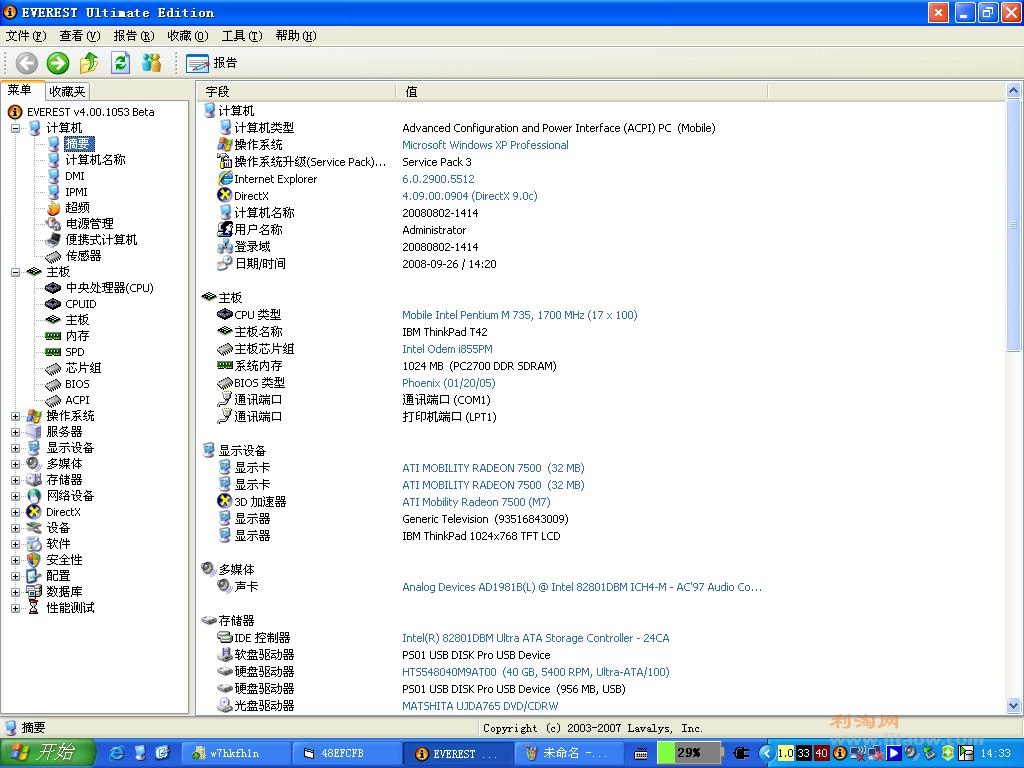The width and height of the screenshot is (1024, 768).
Task: Open the 收藏(O) menu
Action: [x=188, y=36]
